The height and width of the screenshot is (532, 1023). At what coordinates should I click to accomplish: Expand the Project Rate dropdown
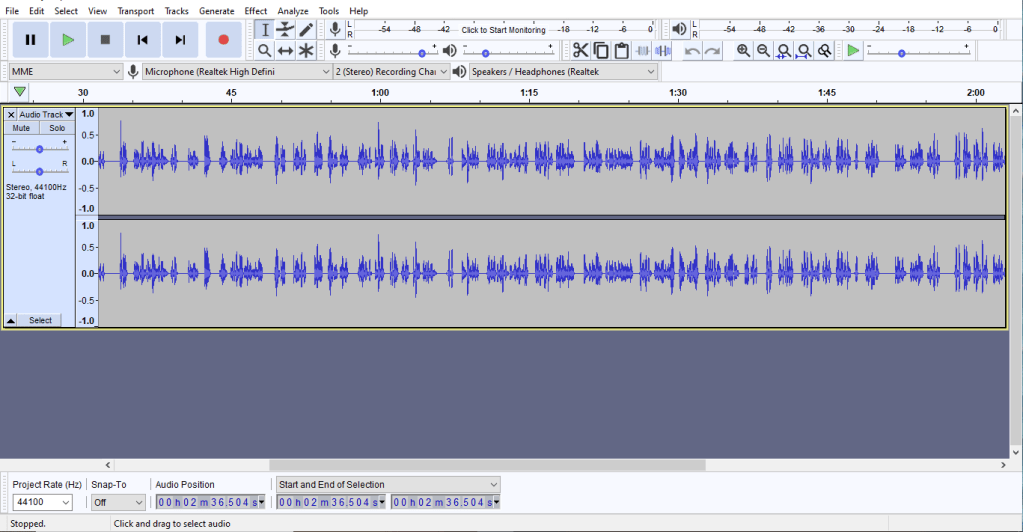click(42, 502)
